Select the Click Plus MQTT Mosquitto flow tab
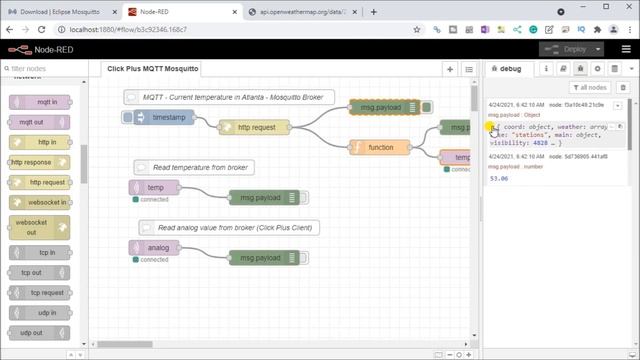Viewport: 640px width, 360px height. [152, 69]
